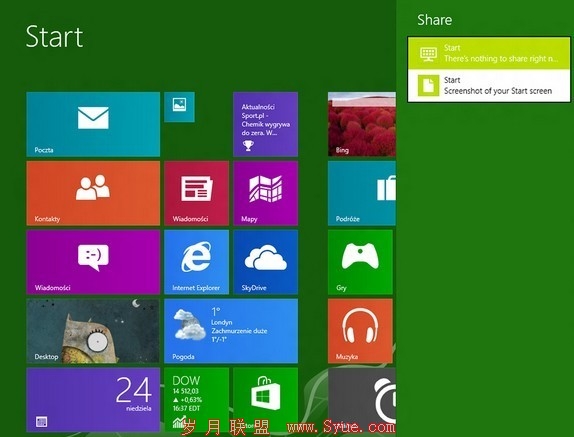
Task: Open the purple Wiadomości messaging tile
Action: tap(93, 262)
